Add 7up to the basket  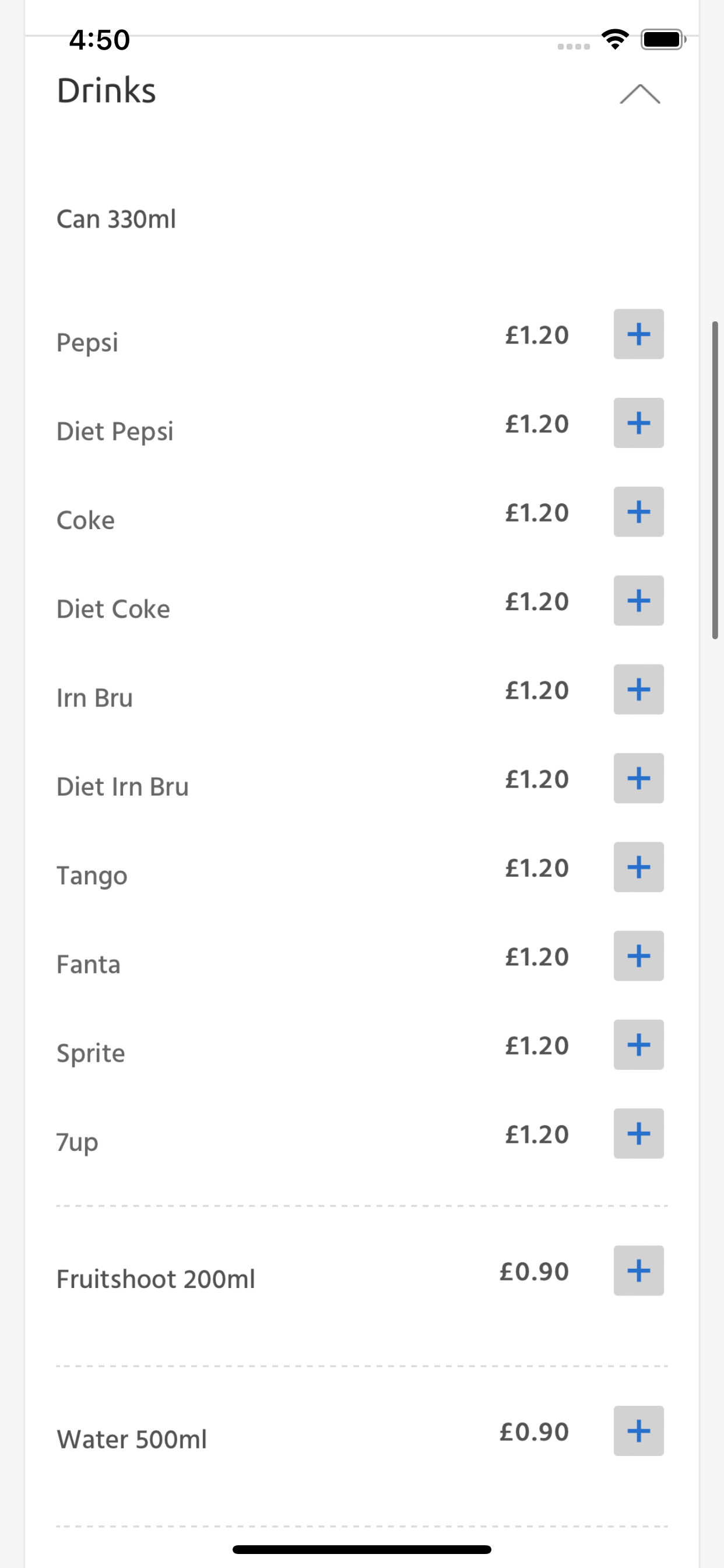pos(638,1134)
